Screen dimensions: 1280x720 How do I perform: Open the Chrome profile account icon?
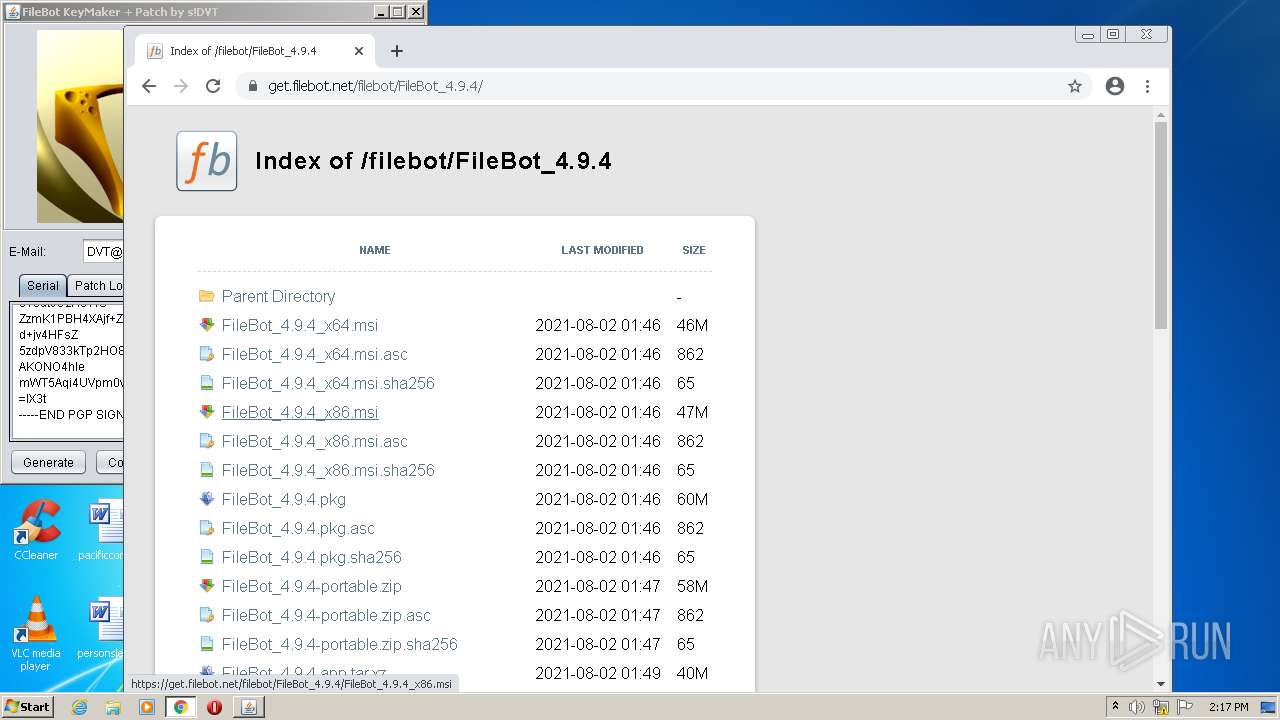(x=1115, y=86)
